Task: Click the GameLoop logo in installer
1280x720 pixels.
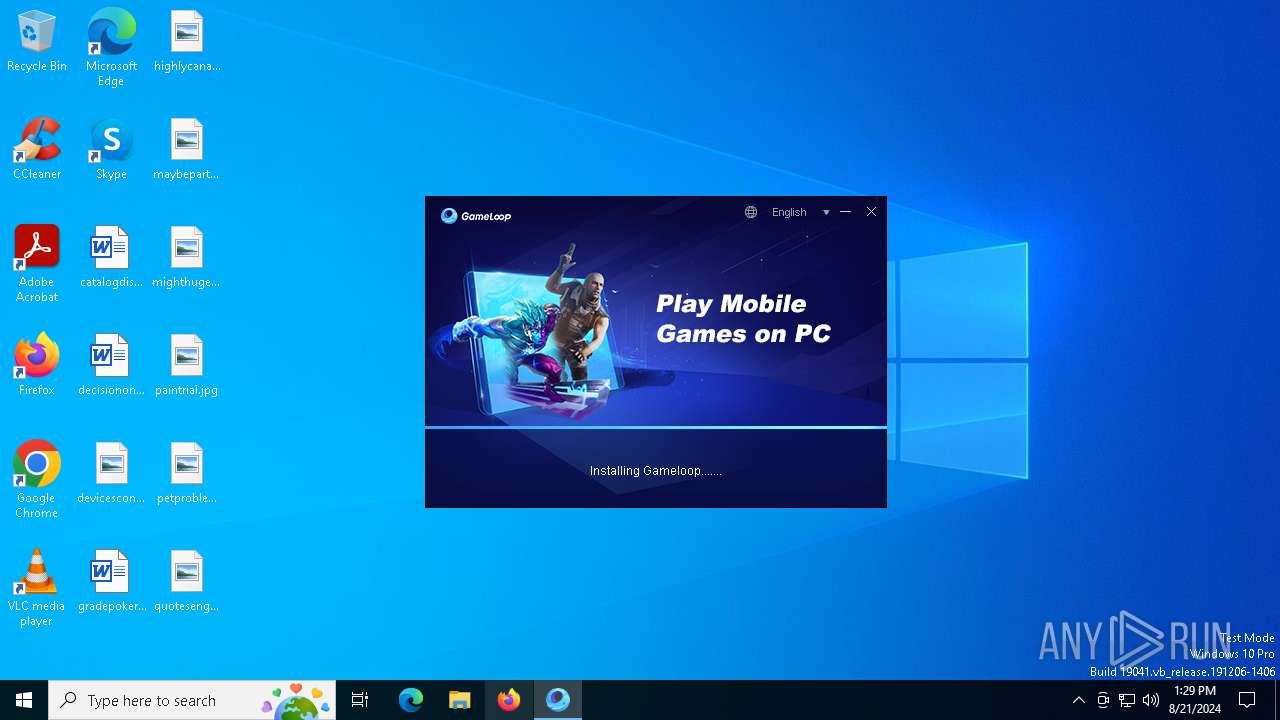Action: tap(476, 215)
